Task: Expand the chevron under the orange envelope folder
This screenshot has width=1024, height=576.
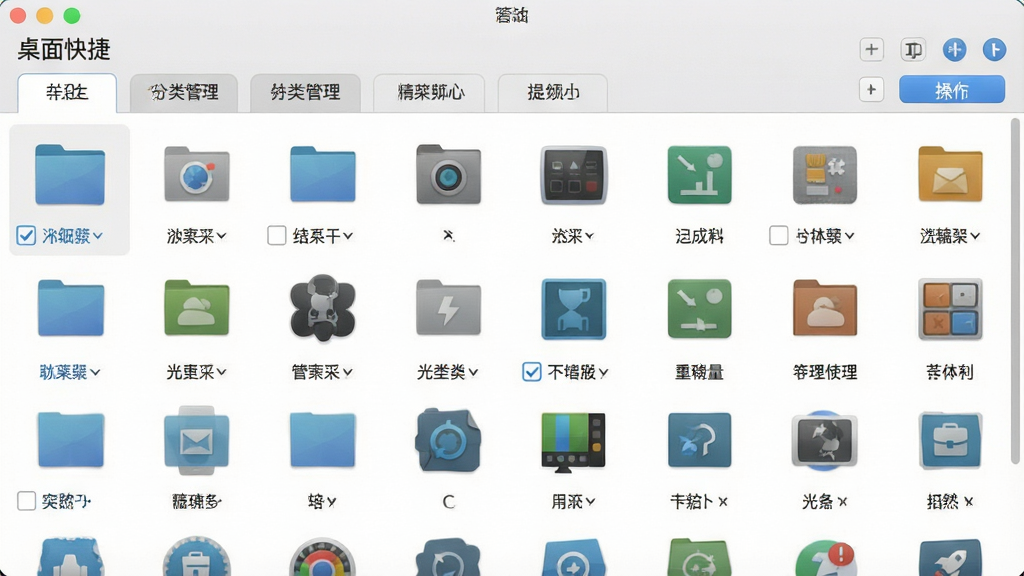Action: tap(975, 236)
